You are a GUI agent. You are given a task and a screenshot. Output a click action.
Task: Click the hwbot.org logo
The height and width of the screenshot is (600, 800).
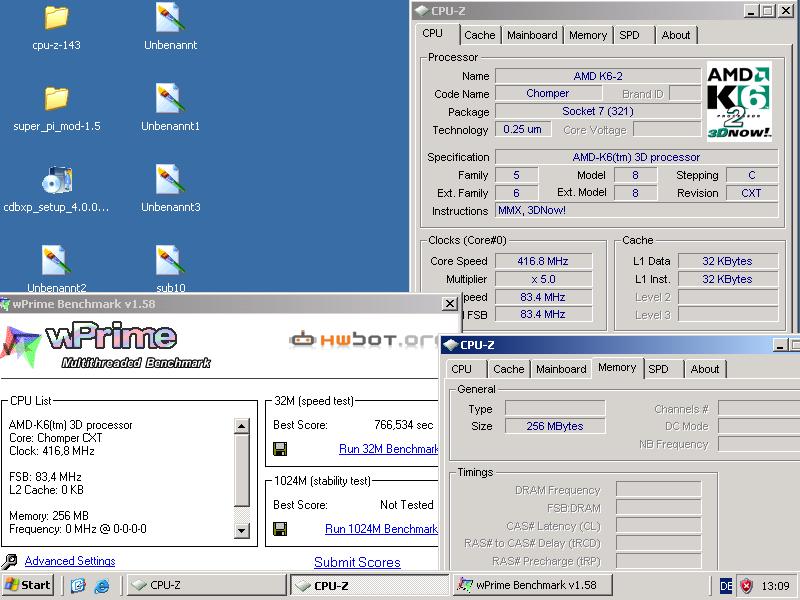point(365,339)
